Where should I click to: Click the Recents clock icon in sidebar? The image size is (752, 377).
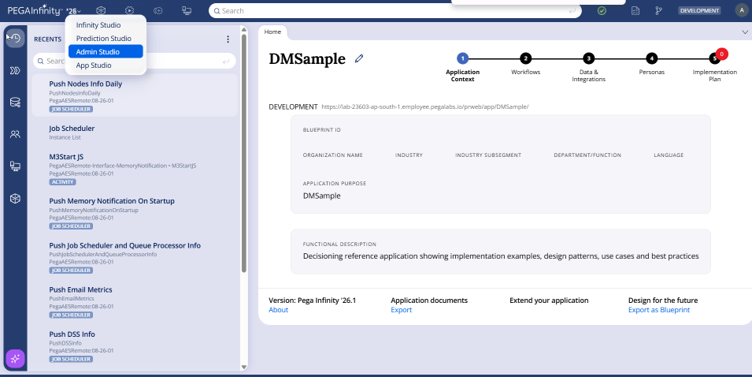[15, 38]
